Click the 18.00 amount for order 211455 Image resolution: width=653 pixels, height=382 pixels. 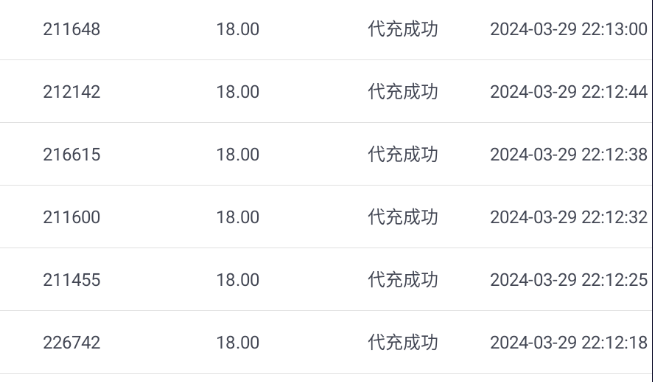238,280
